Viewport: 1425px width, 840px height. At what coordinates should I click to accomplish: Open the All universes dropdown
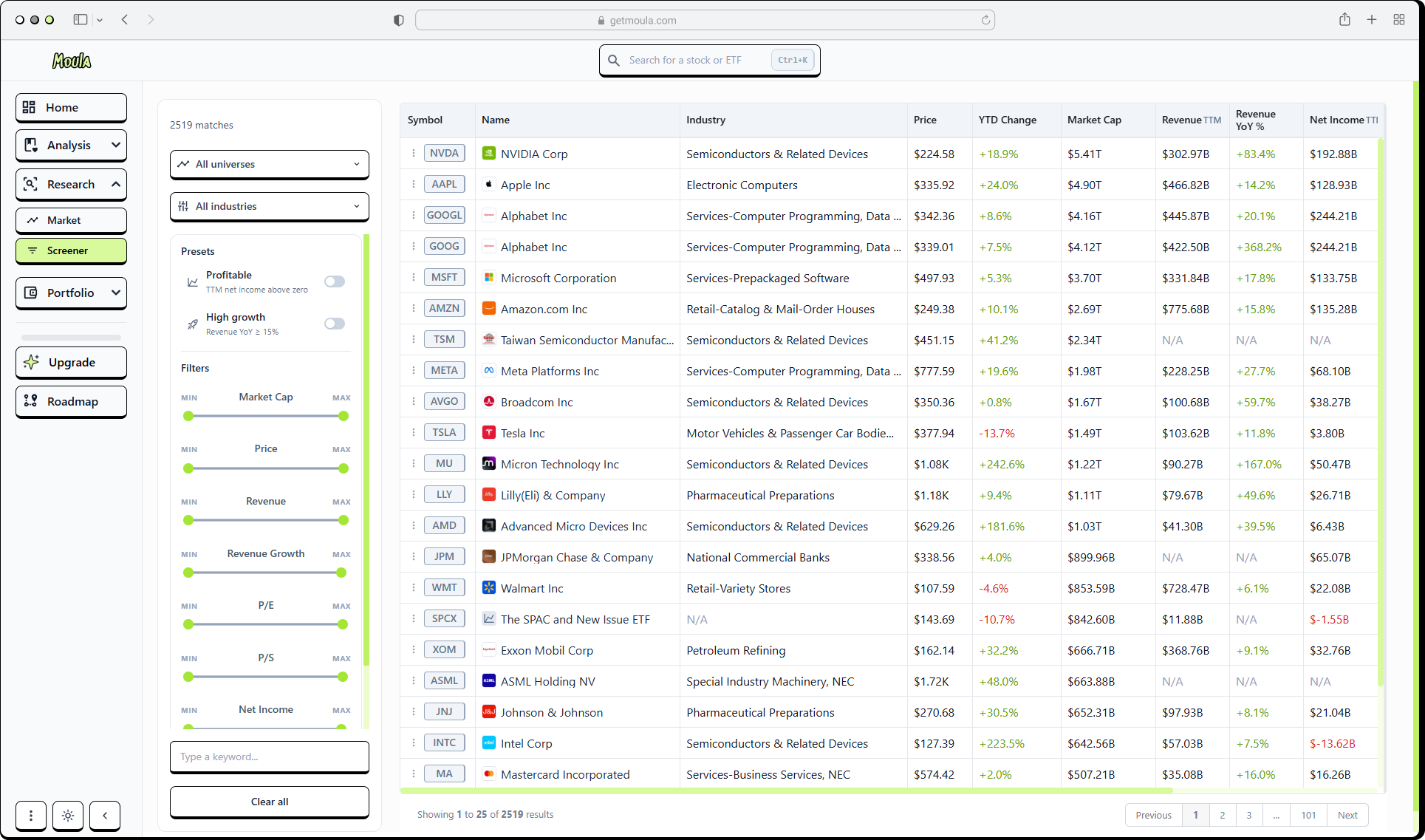270,164
